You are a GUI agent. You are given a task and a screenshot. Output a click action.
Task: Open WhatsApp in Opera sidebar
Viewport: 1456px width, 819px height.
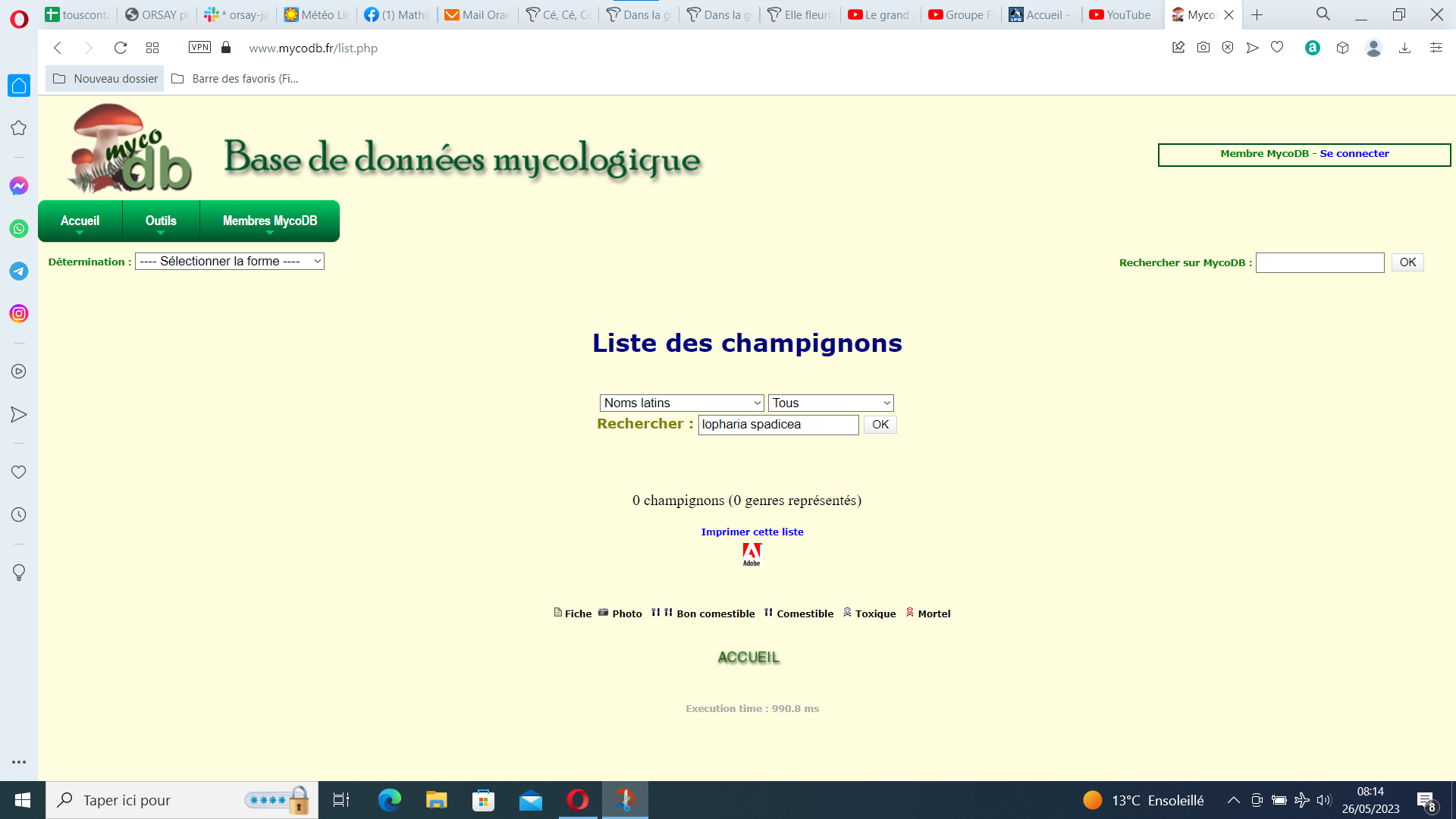[19, 228]
